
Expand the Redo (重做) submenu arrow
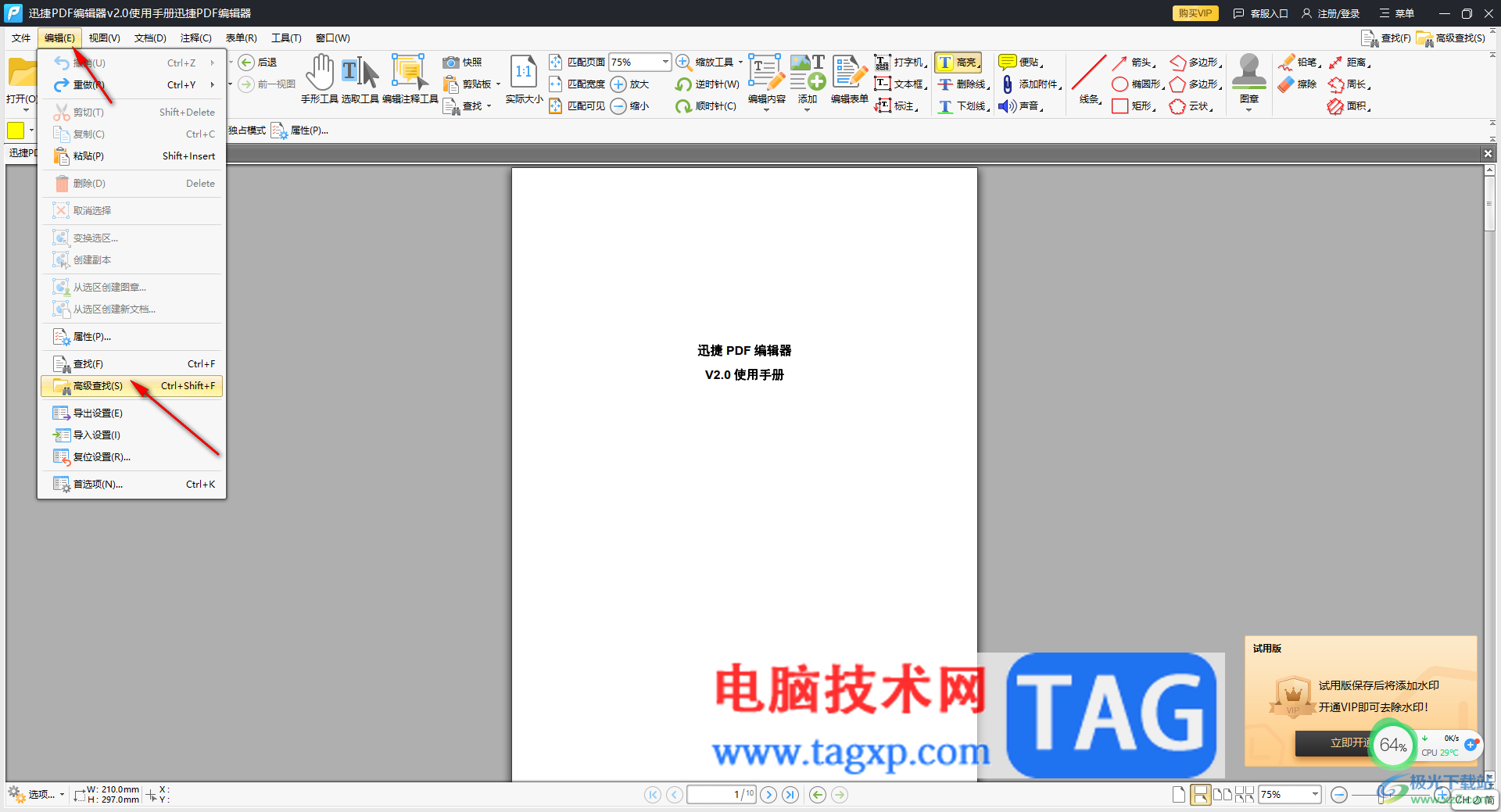coord(212,84)
